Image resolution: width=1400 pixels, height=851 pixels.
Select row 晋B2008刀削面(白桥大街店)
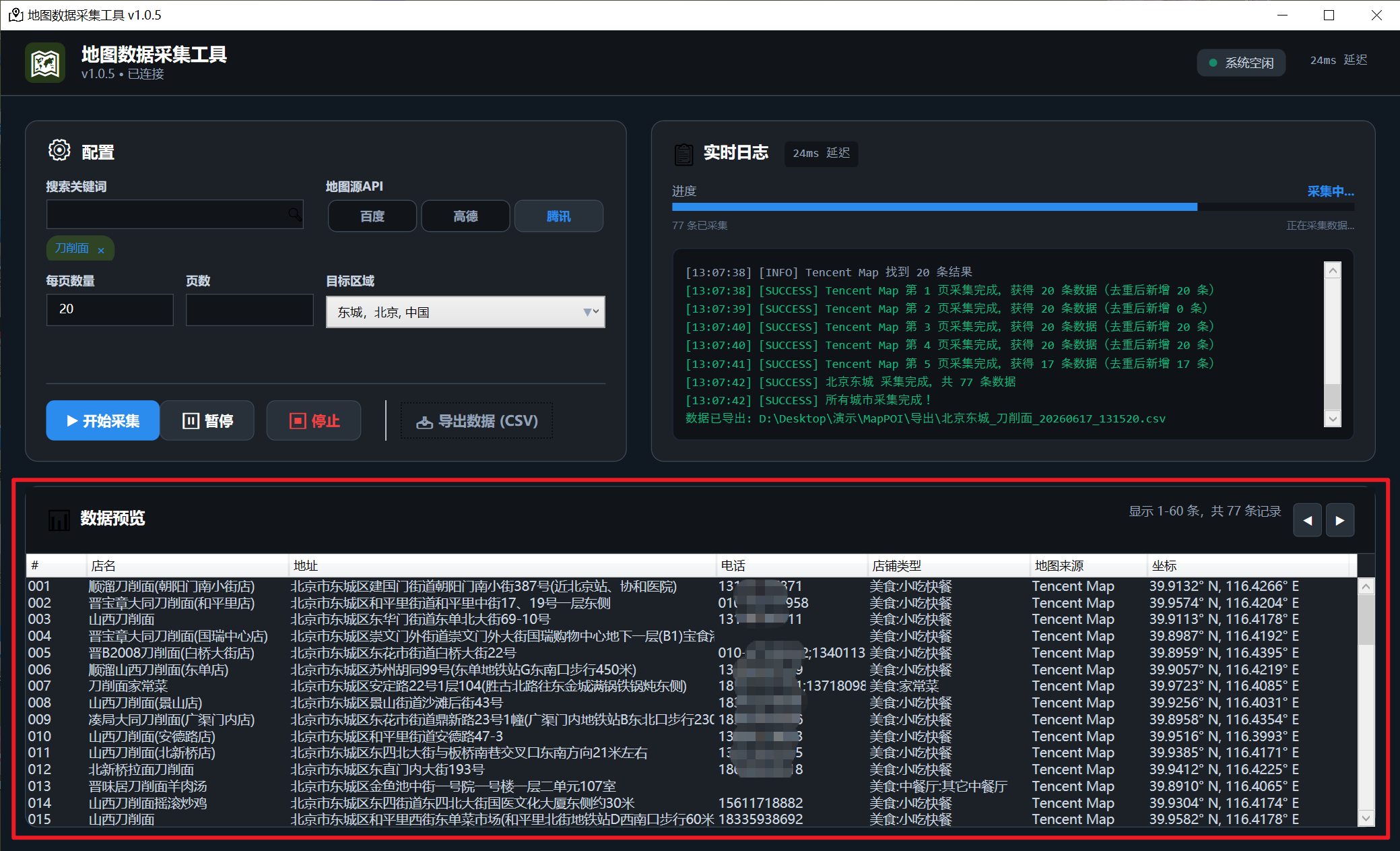692,653
